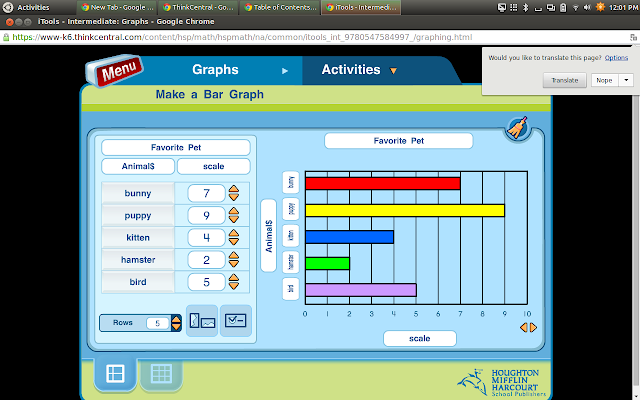Open the translate Options link
This screenshot has height=400, width=640.
click(x=616, y=58)
